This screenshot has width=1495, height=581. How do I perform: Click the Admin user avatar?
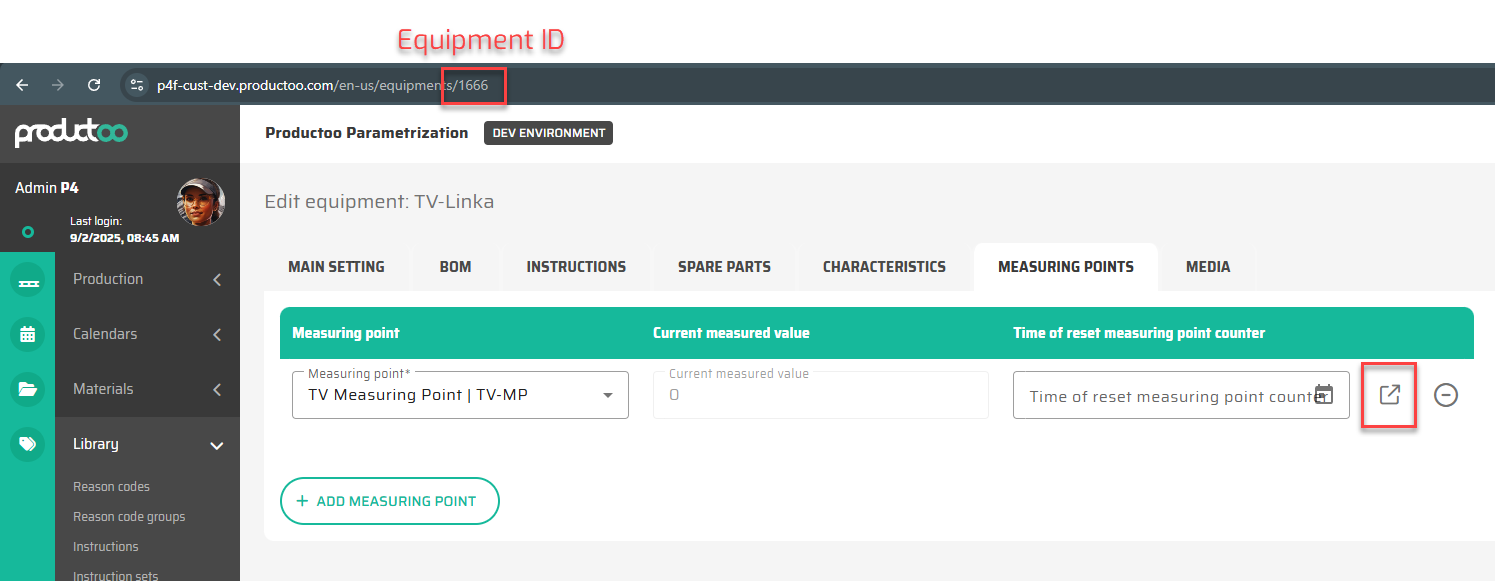[200, 202]
